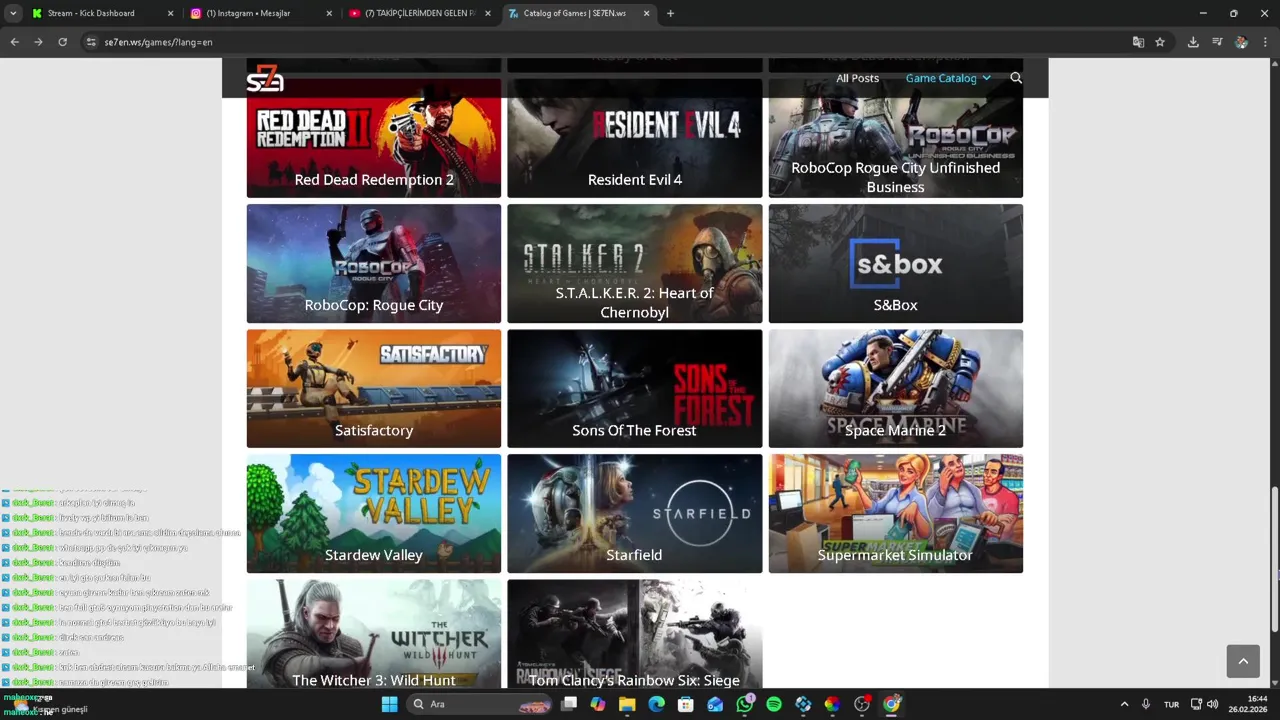This screenshot has width=1280, height=720.
Task: Click the Chrome icon on the taskbar
Action: point(892,704)
